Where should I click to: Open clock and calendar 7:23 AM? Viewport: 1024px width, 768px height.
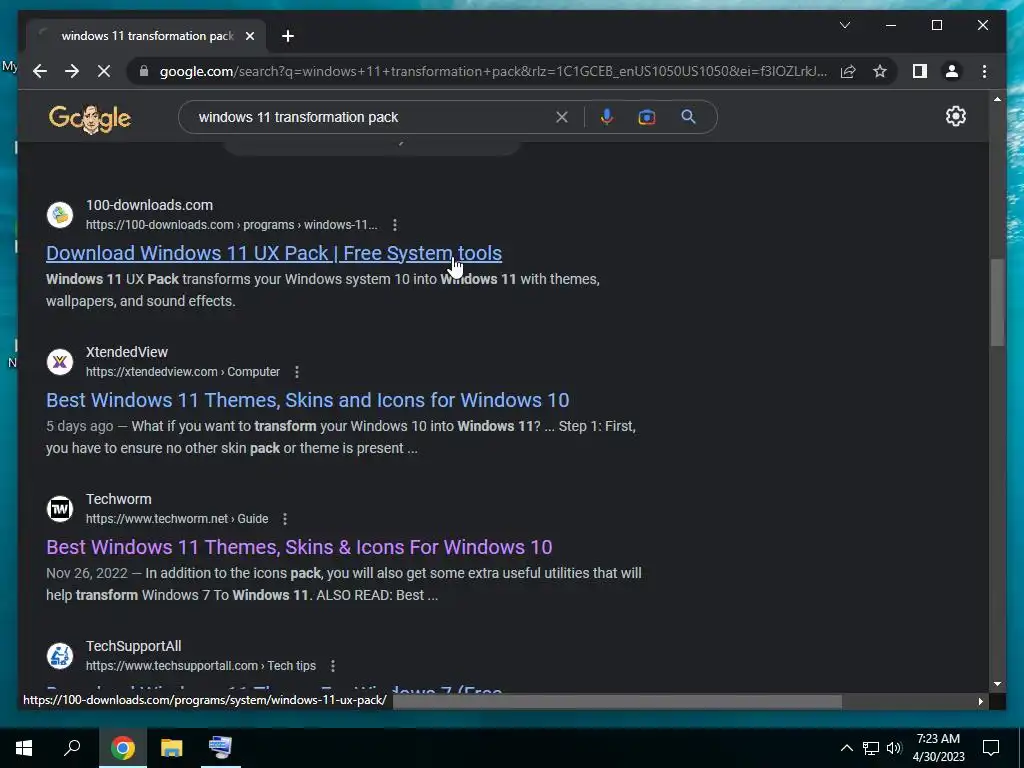938,748
